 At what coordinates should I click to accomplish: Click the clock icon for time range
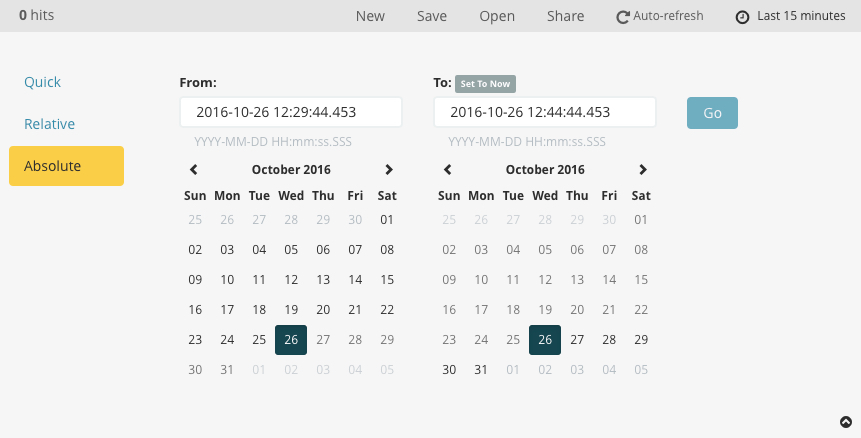tap(742, 17)
